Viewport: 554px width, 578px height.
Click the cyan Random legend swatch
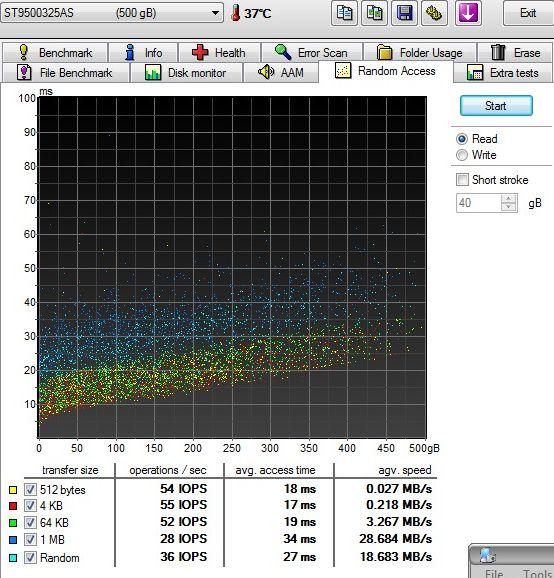point(13,558)
